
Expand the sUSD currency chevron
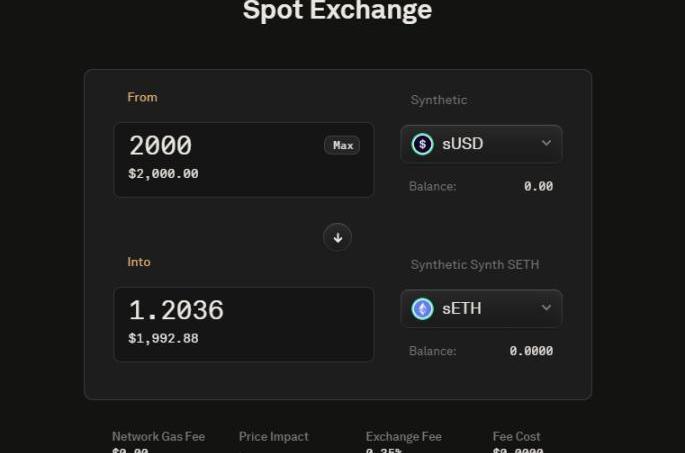tap(546, 144)
